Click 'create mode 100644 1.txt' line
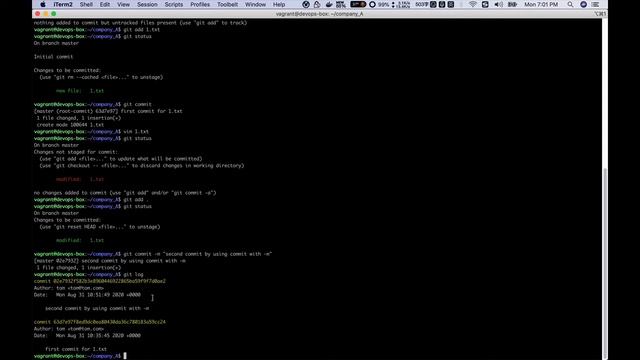This screenshot has height=360, width=640. (70, 124)
